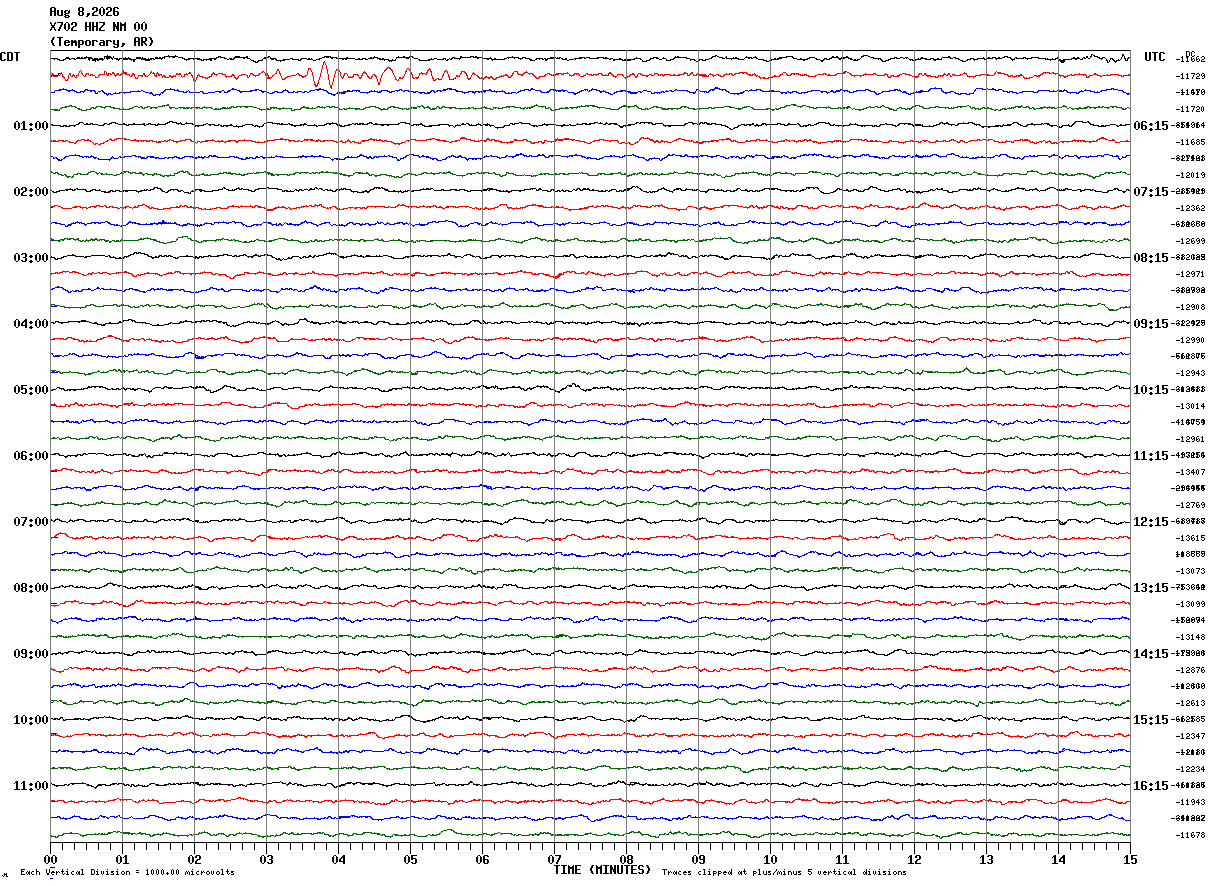Select minute 07 tick on bottom axis
This screenshot has width=1210, height=886.
[554, 859]
